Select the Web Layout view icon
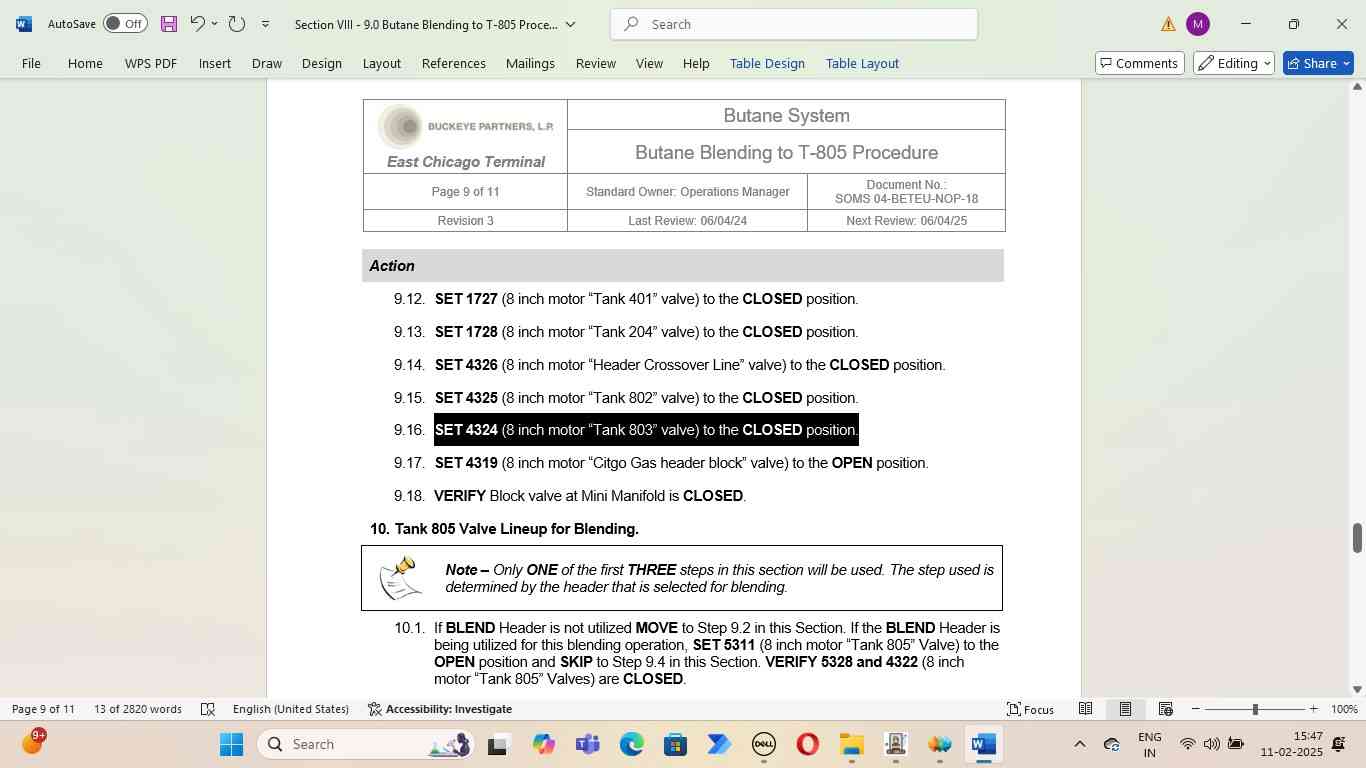1366x768 pixels. 1165,709
